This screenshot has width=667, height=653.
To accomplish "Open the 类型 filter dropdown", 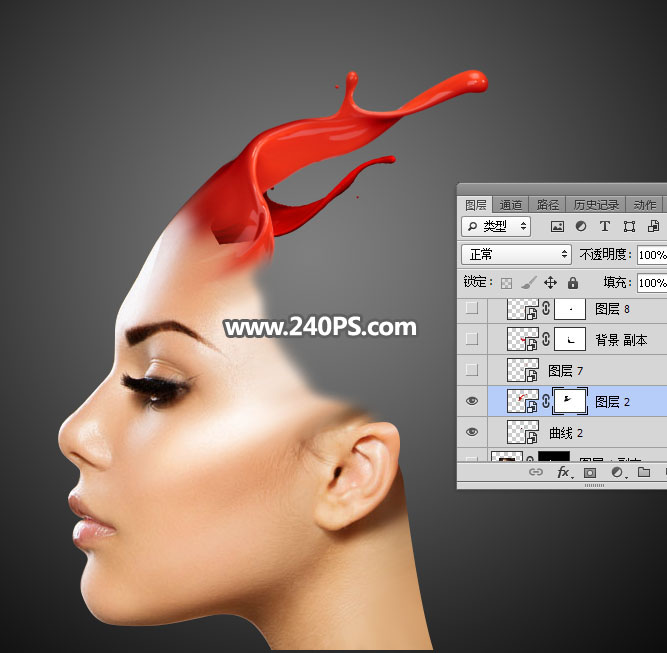I will click(496, 226).
